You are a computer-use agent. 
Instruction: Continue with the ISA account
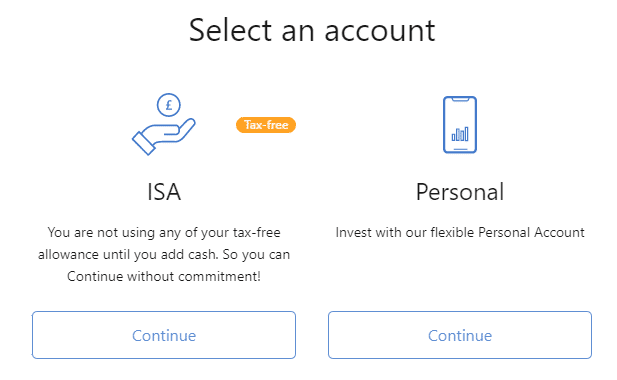(x=164, y=335)
